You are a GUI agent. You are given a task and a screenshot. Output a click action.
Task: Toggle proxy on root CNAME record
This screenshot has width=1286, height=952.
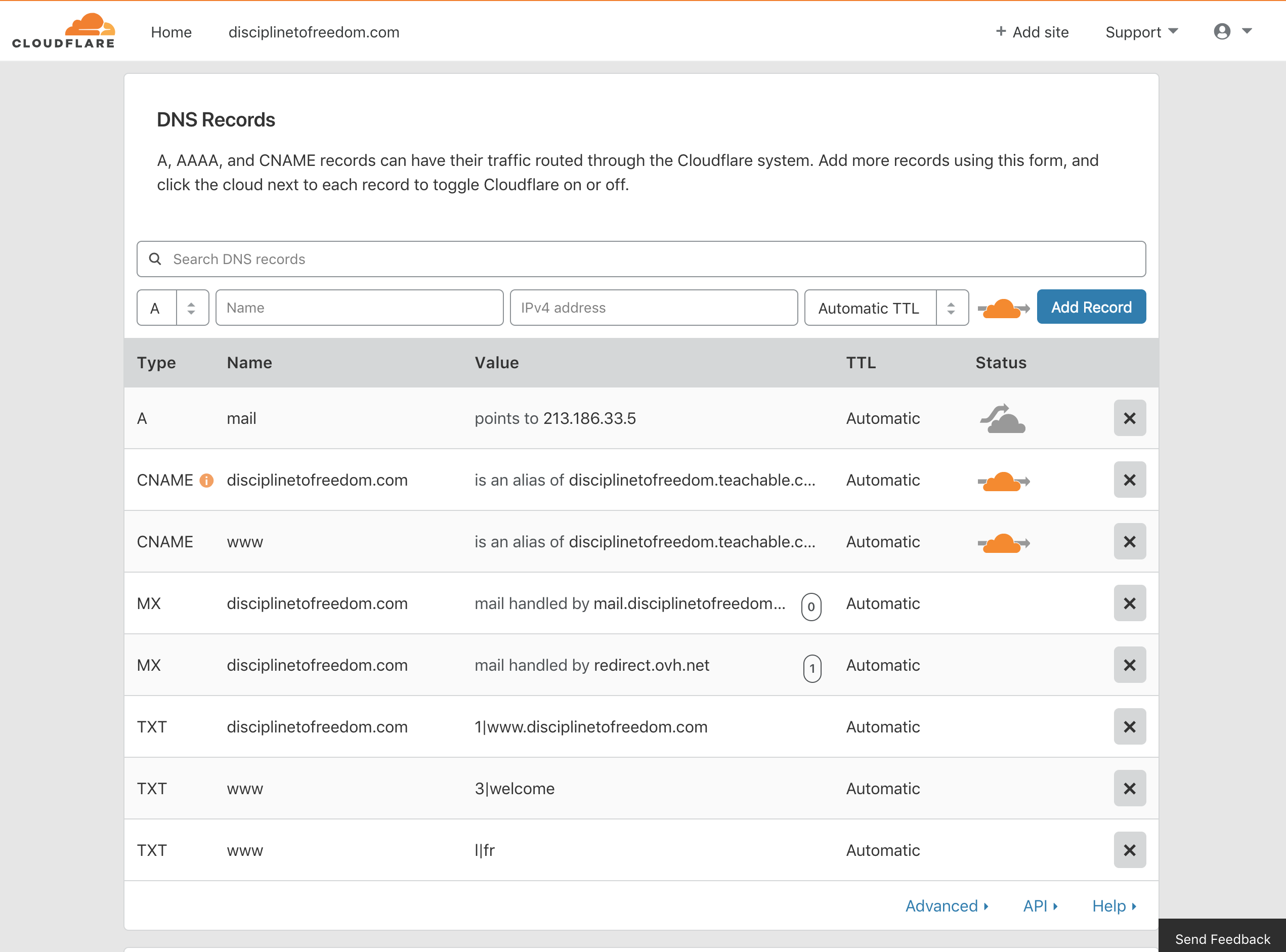1003,481
